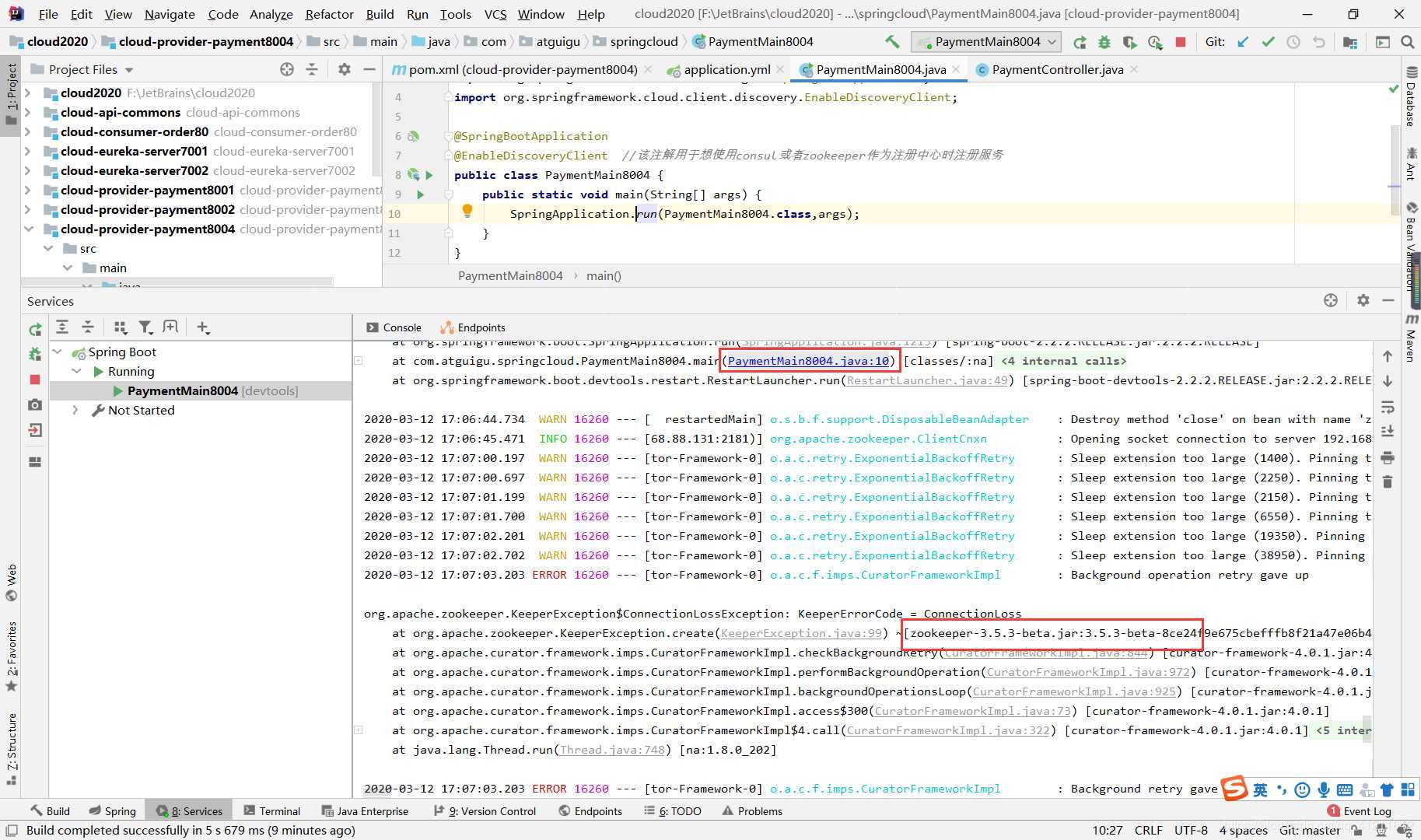Viewport: 1421px width, 840px height.
Task: Click Expand All icon in Services toolbar
Action: [x=62, y=327]
